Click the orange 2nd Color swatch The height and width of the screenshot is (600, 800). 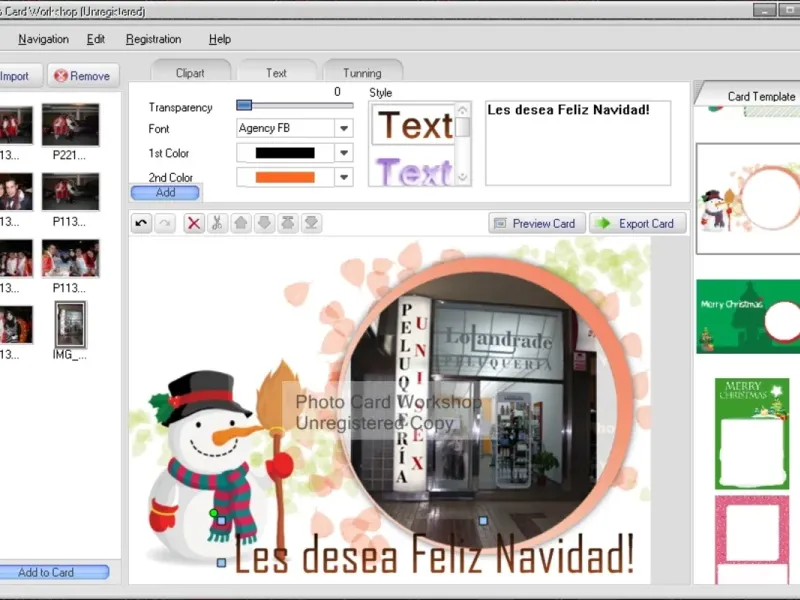(x=285, y=177)
